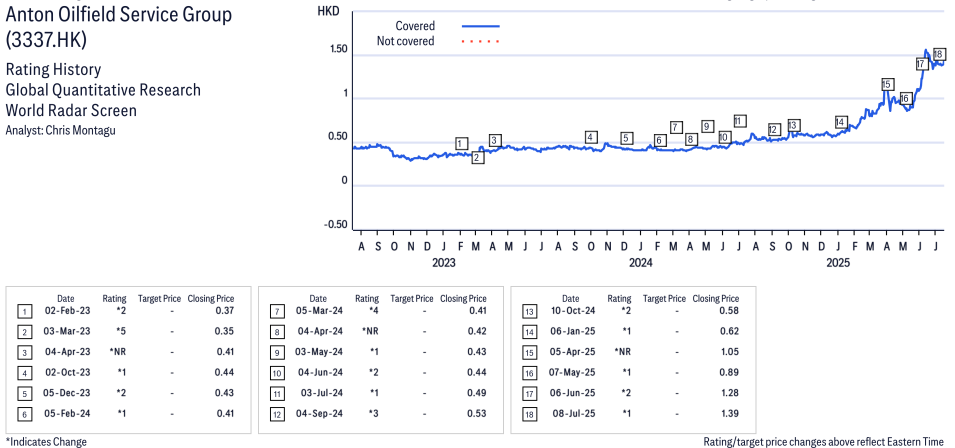
Task: Select chart marker 7 on the graph
Action: [675, 127]
